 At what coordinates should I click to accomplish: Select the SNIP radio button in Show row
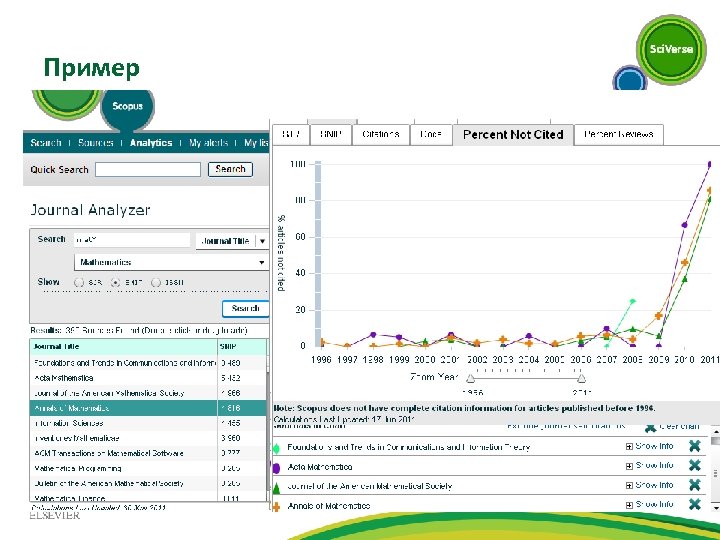(116, 282)
